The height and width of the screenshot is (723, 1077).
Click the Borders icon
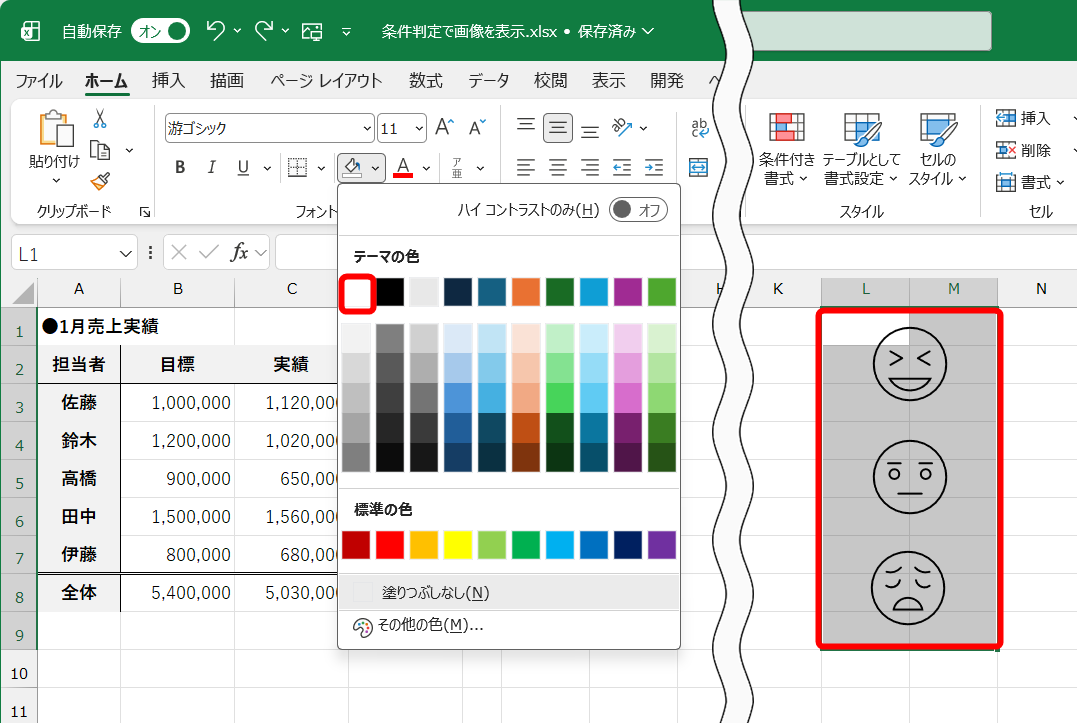point(297,168)
